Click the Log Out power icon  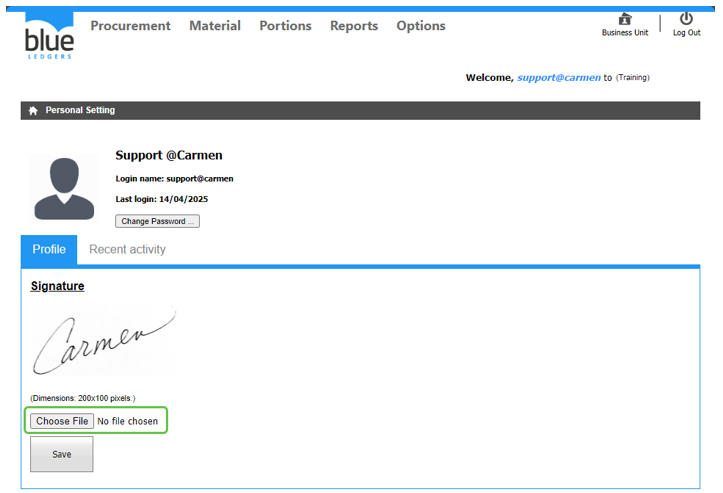coord(686,19)
